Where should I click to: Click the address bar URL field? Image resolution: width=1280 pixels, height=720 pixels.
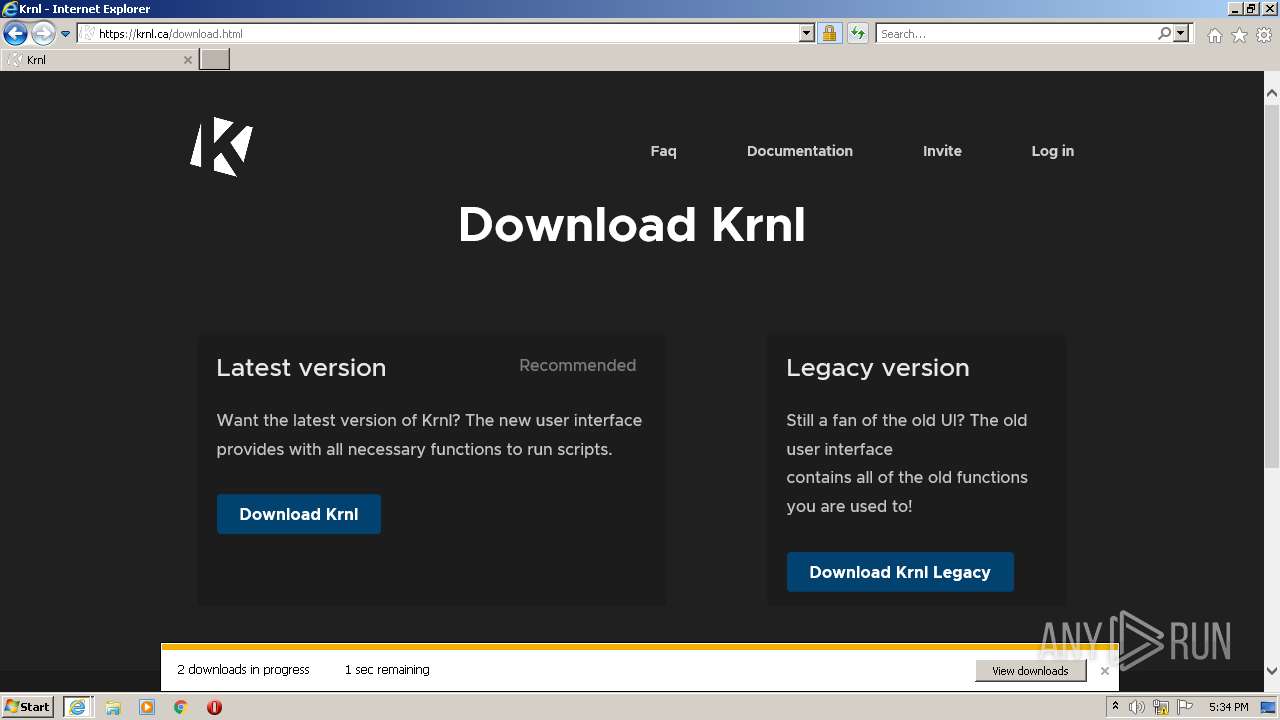click(x=440, y=34)
